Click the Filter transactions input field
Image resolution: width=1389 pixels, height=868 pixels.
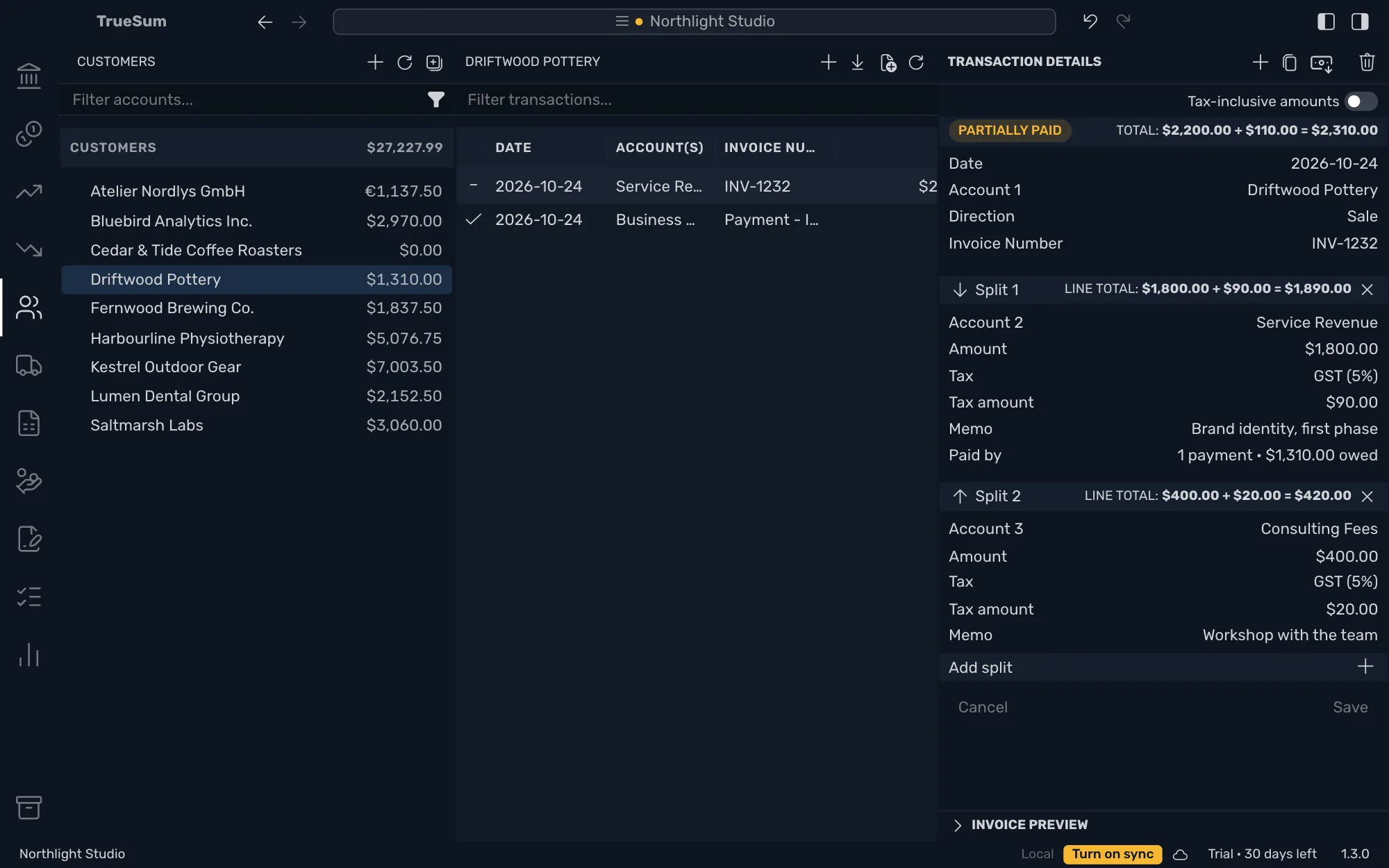[698, 100]
